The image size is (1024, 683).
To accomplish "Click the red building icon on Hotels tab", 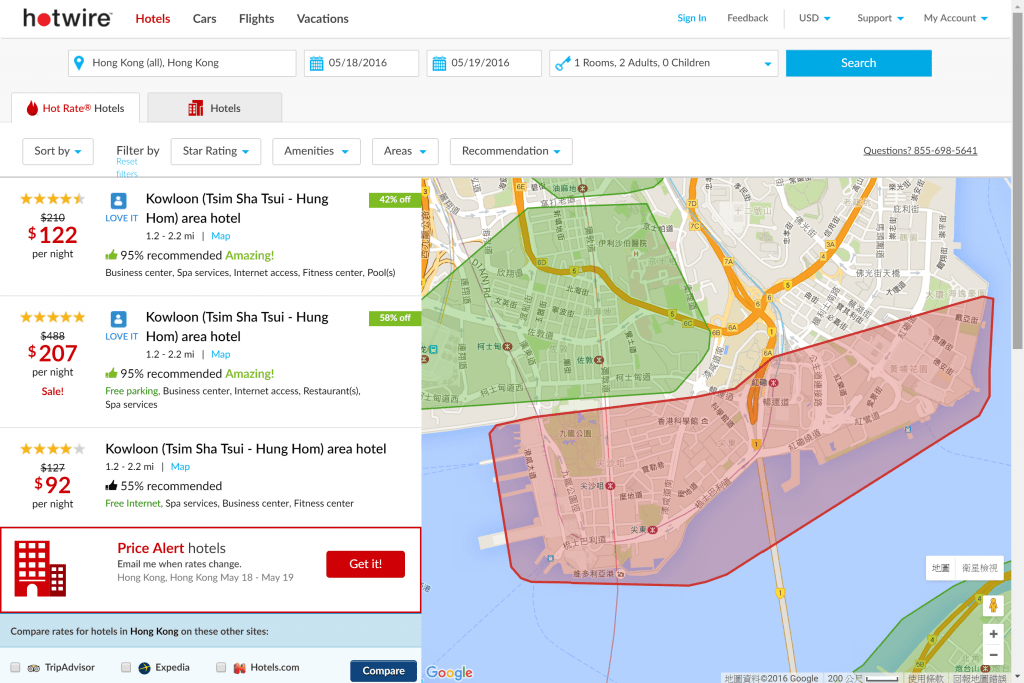I will [195, 108].
